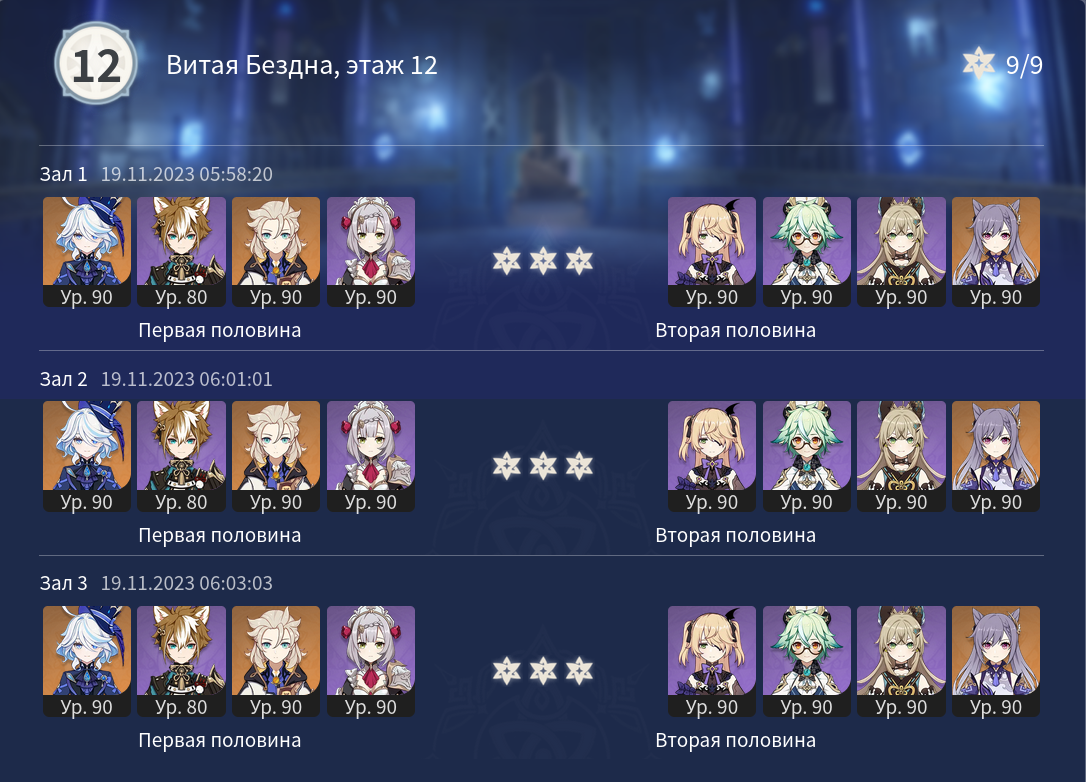
Task: Click Noelle portrait in Зал 1 first half
Action: [371, 252]
